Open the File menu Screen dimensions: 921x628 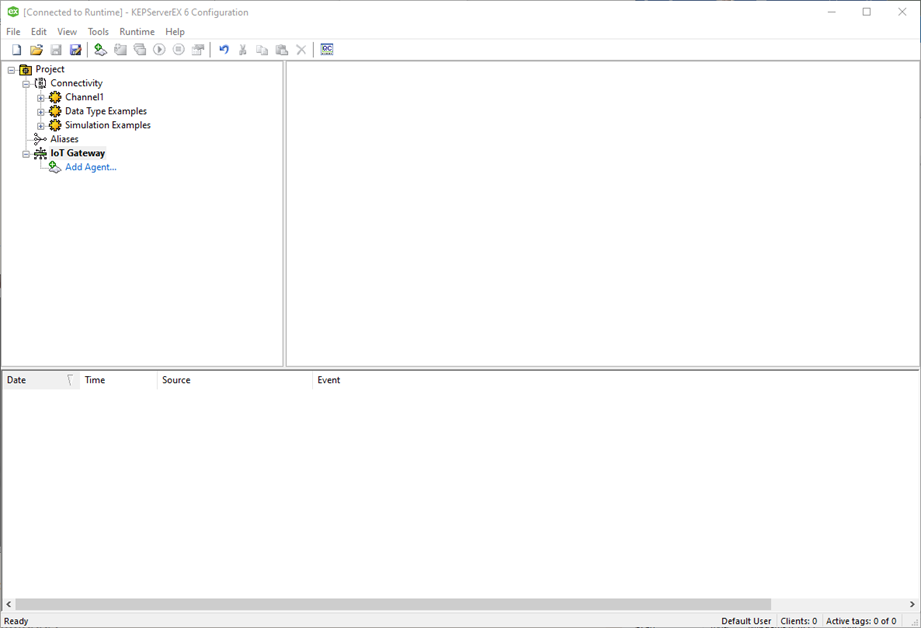point(13,32)
